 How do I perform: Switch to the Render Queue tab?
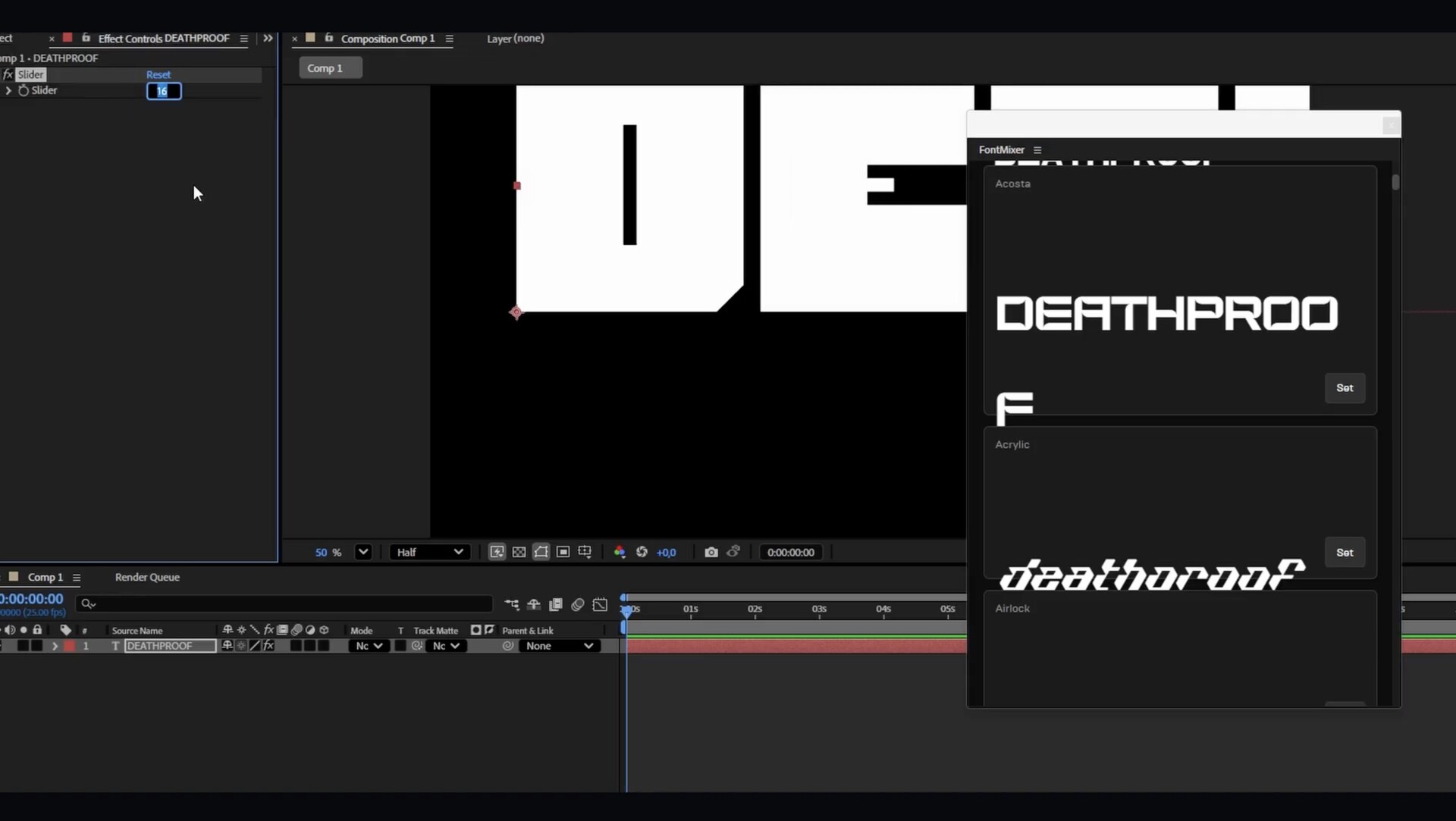(147, 577)
